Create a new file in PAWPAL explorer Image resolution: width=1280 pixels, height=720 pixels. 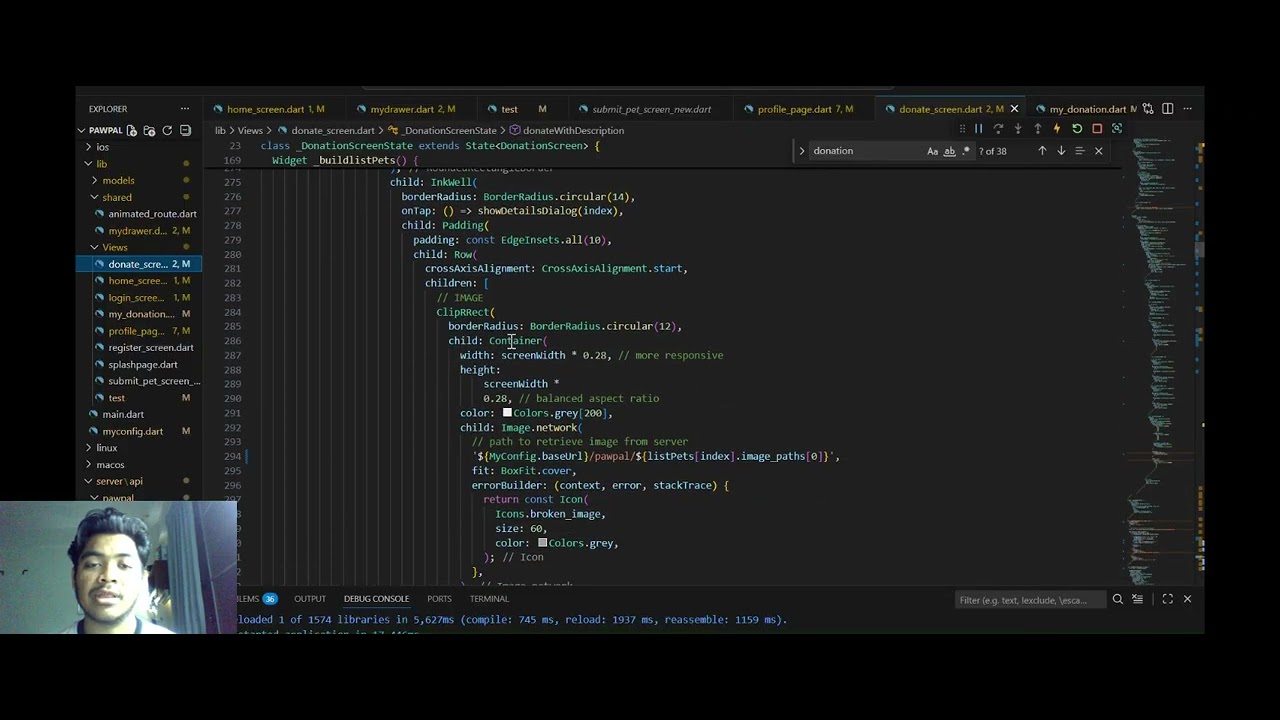point(131,130)
